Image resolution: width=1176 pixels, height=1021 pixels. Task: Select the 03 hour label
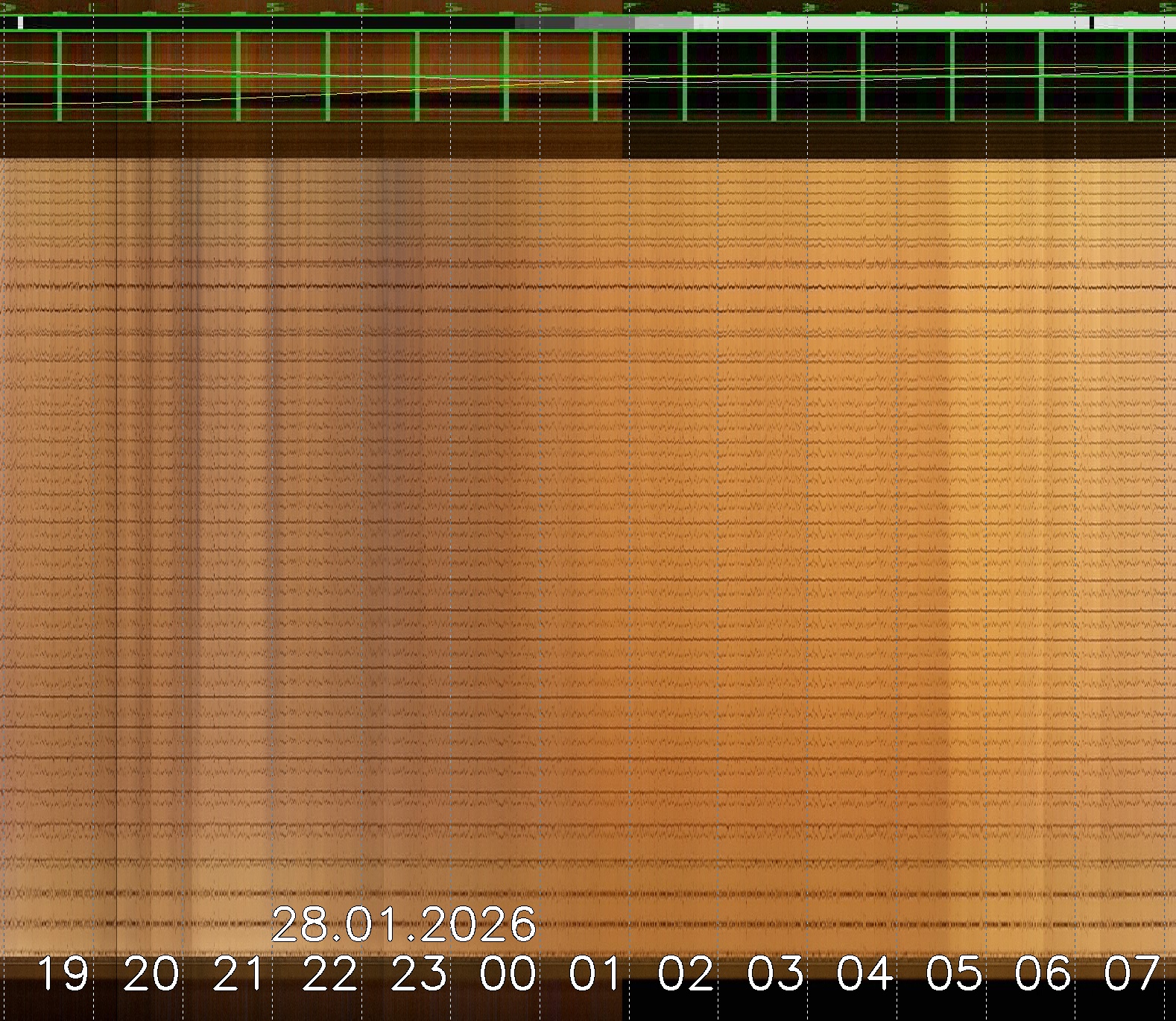pyautogui.click(x=775, y=973)
